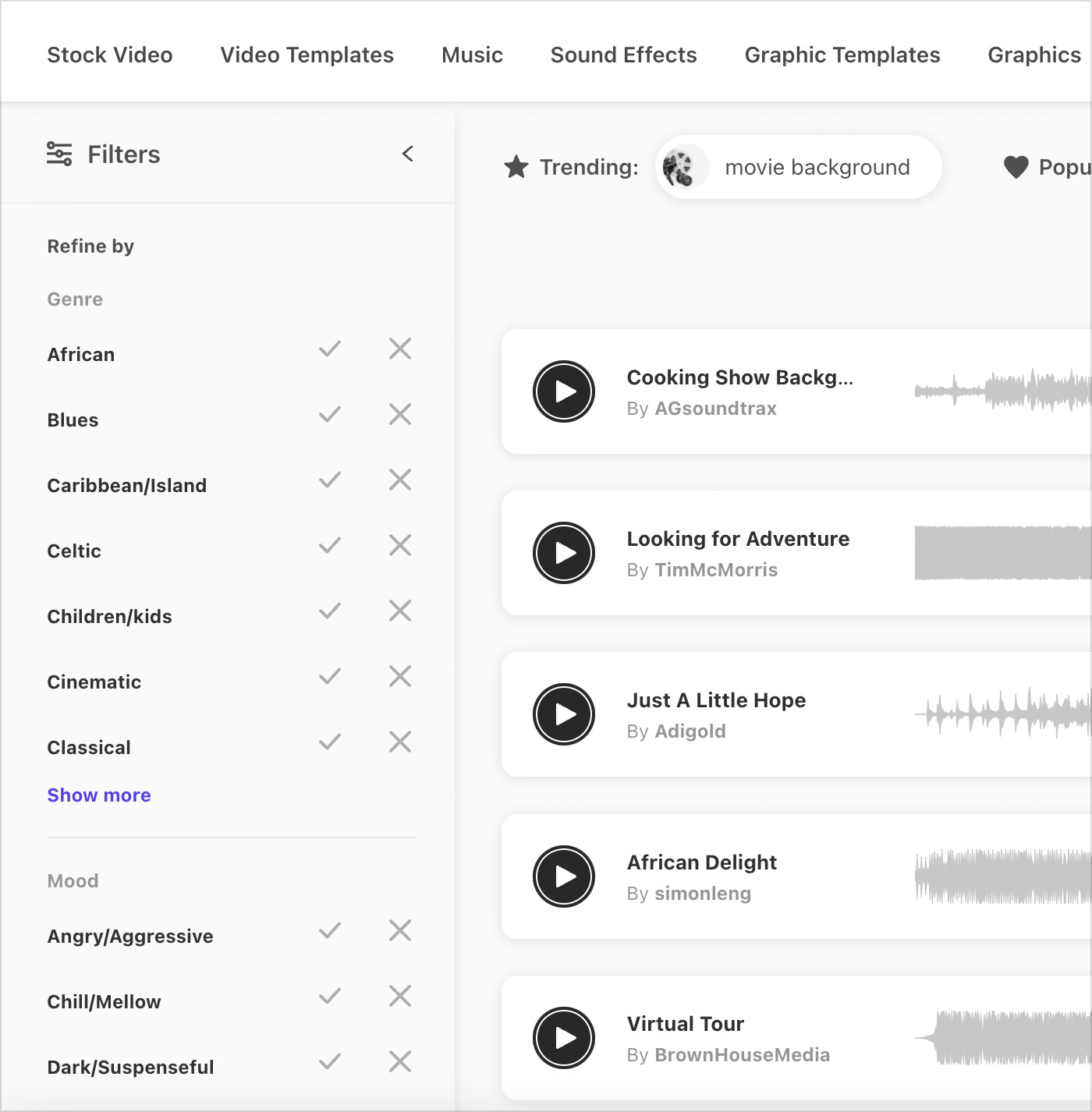The width and height of the screenshot is (1092, 1112).
Task: Open the Sound Effects section
Action: pyautogui.click(x=623, y=55)
